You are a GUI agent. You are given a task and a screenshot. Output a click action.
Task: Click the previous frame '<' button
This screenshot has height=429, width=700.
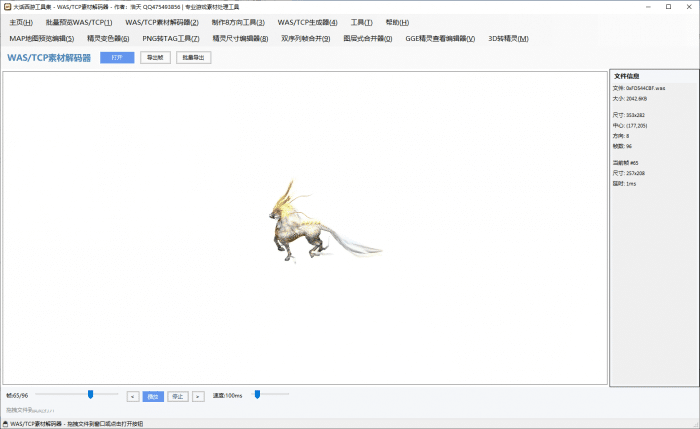133,396
